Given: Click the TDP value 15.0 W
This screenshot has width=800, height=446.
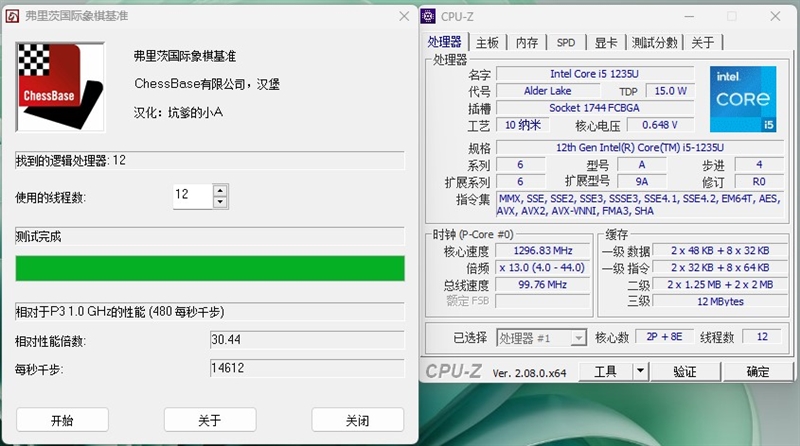Looking at the screenshot, I should point(670,91).
